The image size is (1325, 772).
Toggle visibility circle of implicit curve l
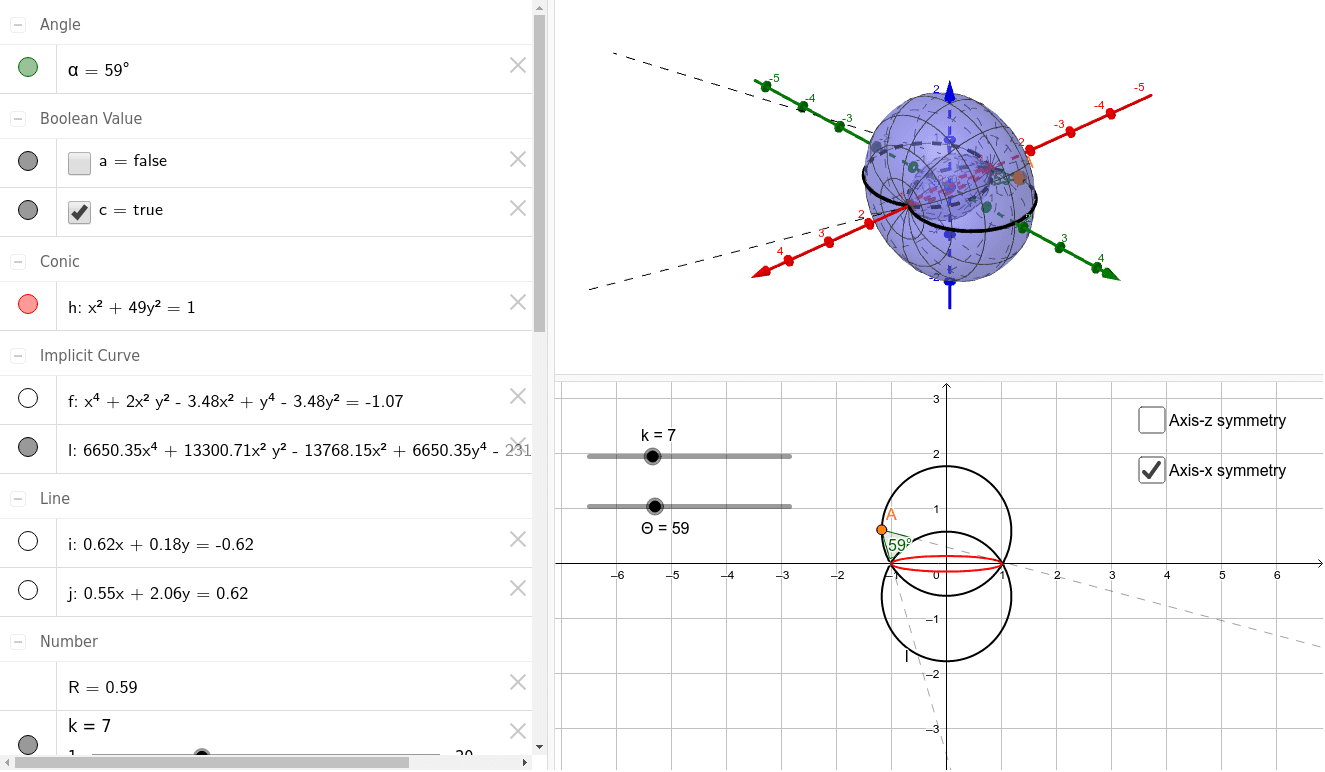[28, 447]
